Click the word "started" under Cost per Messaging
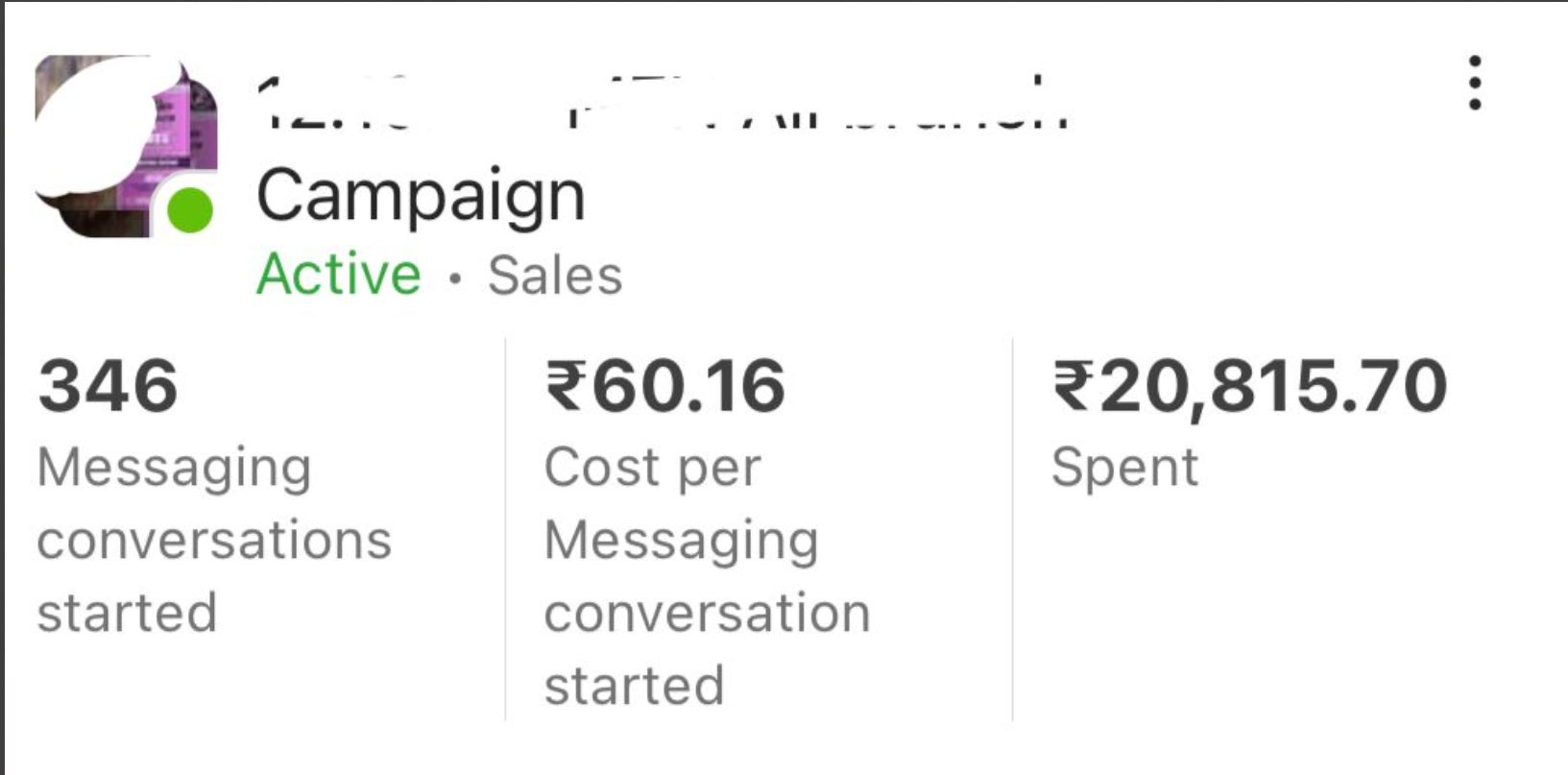Screen dimensions: 1568x775 pyautogui.click(x=634, y=686)
